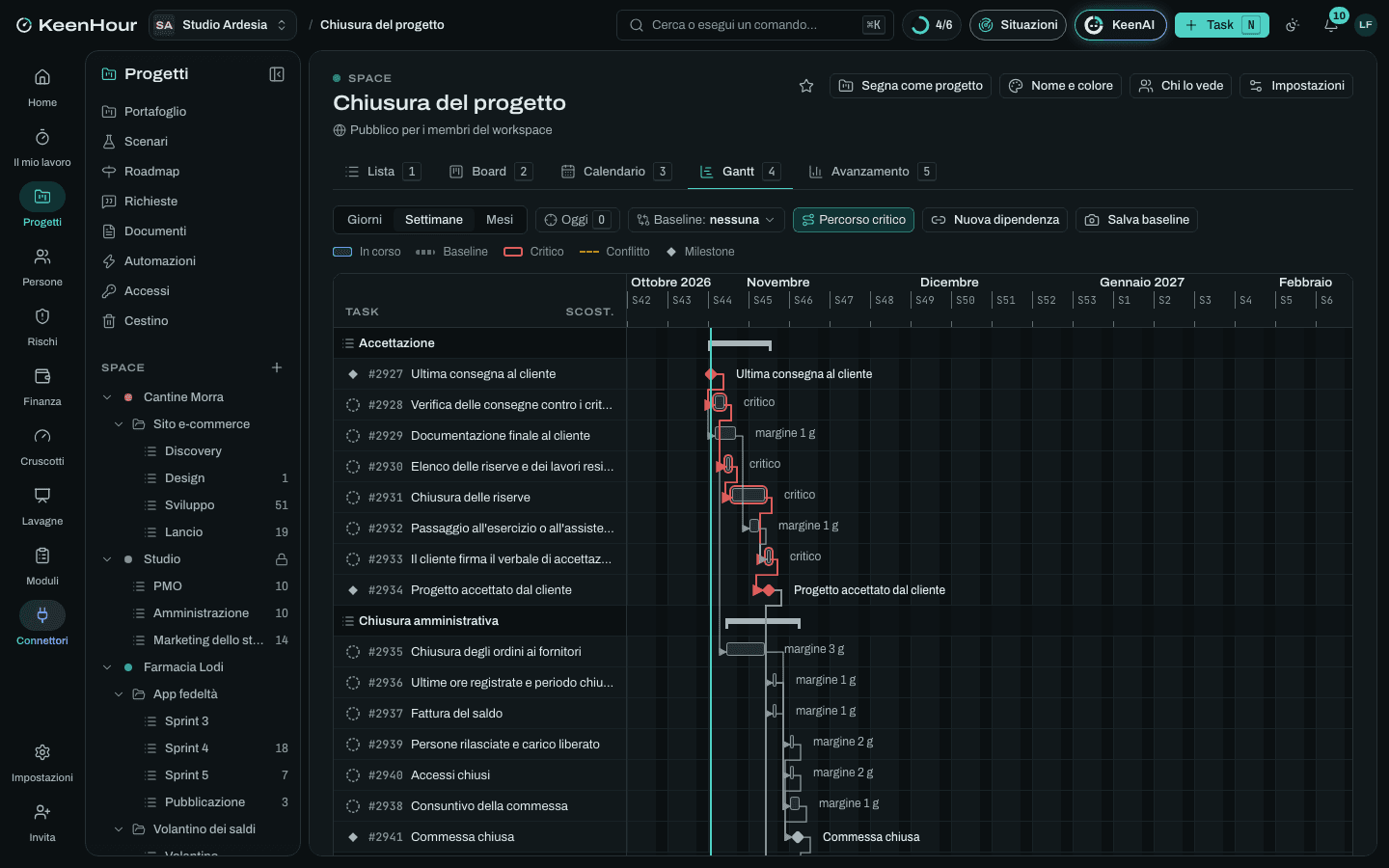
Task: Open Connettori integrations
Action: pos(42,625)
